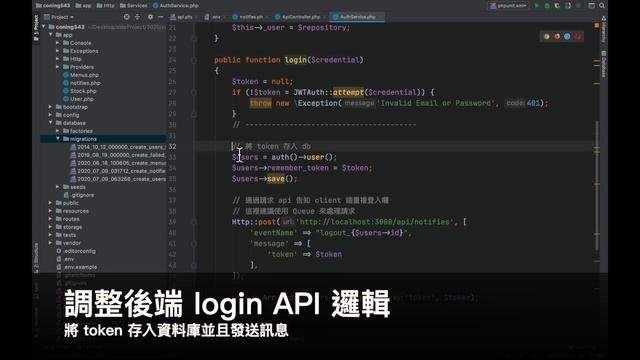This screenshot has height=360, width=640.
Task: Open file in Firefox browser icon
Action: pos(557,37)
